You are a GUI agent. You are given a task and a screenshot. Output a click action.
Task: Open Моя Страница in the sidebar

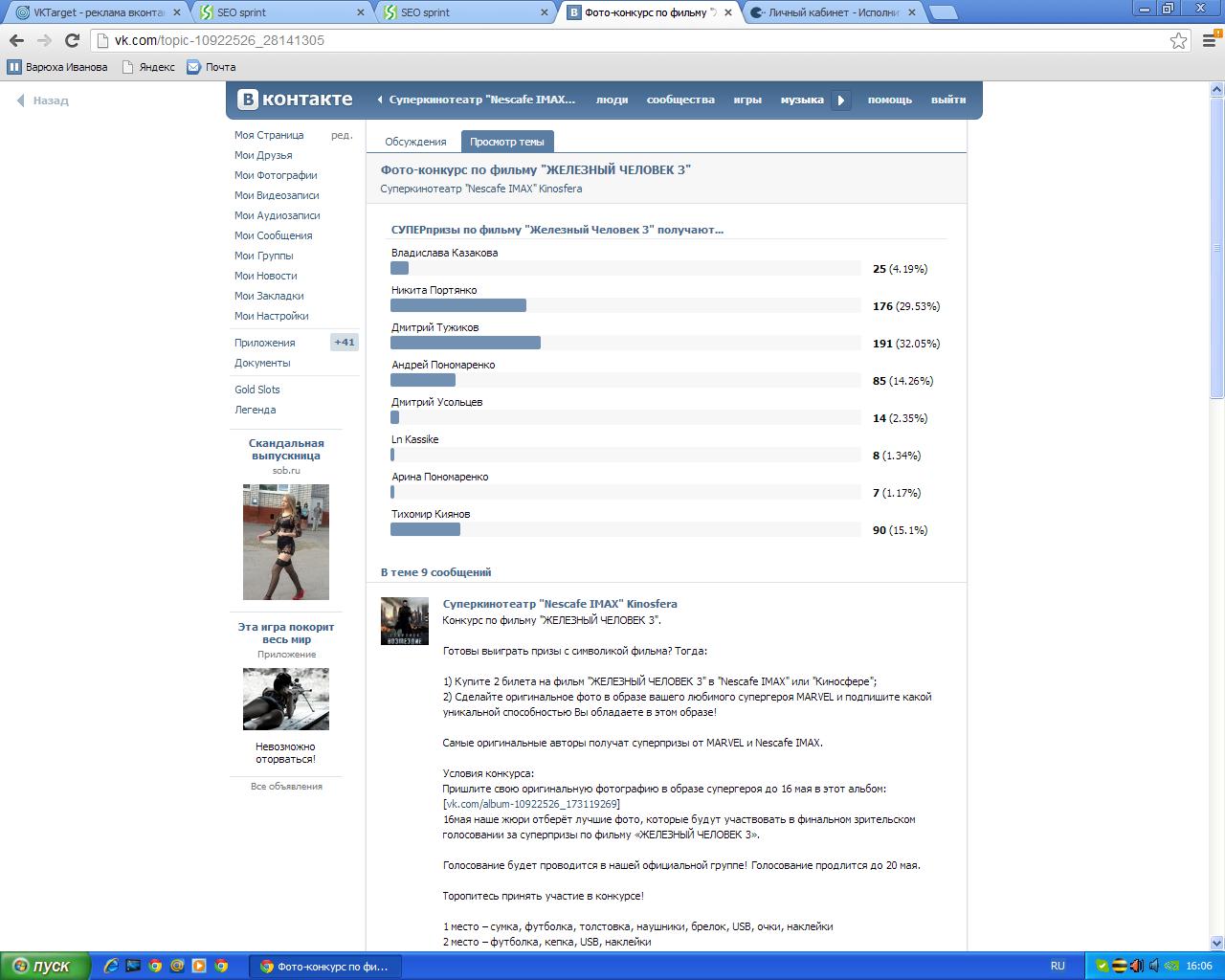269,135
